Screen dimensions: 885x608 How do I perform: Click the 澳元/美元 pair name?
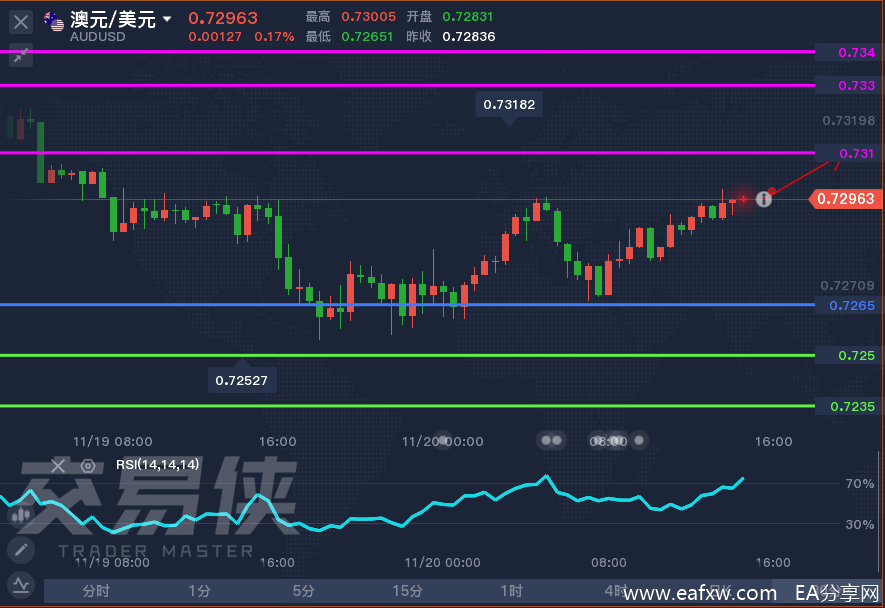(112, 19)
